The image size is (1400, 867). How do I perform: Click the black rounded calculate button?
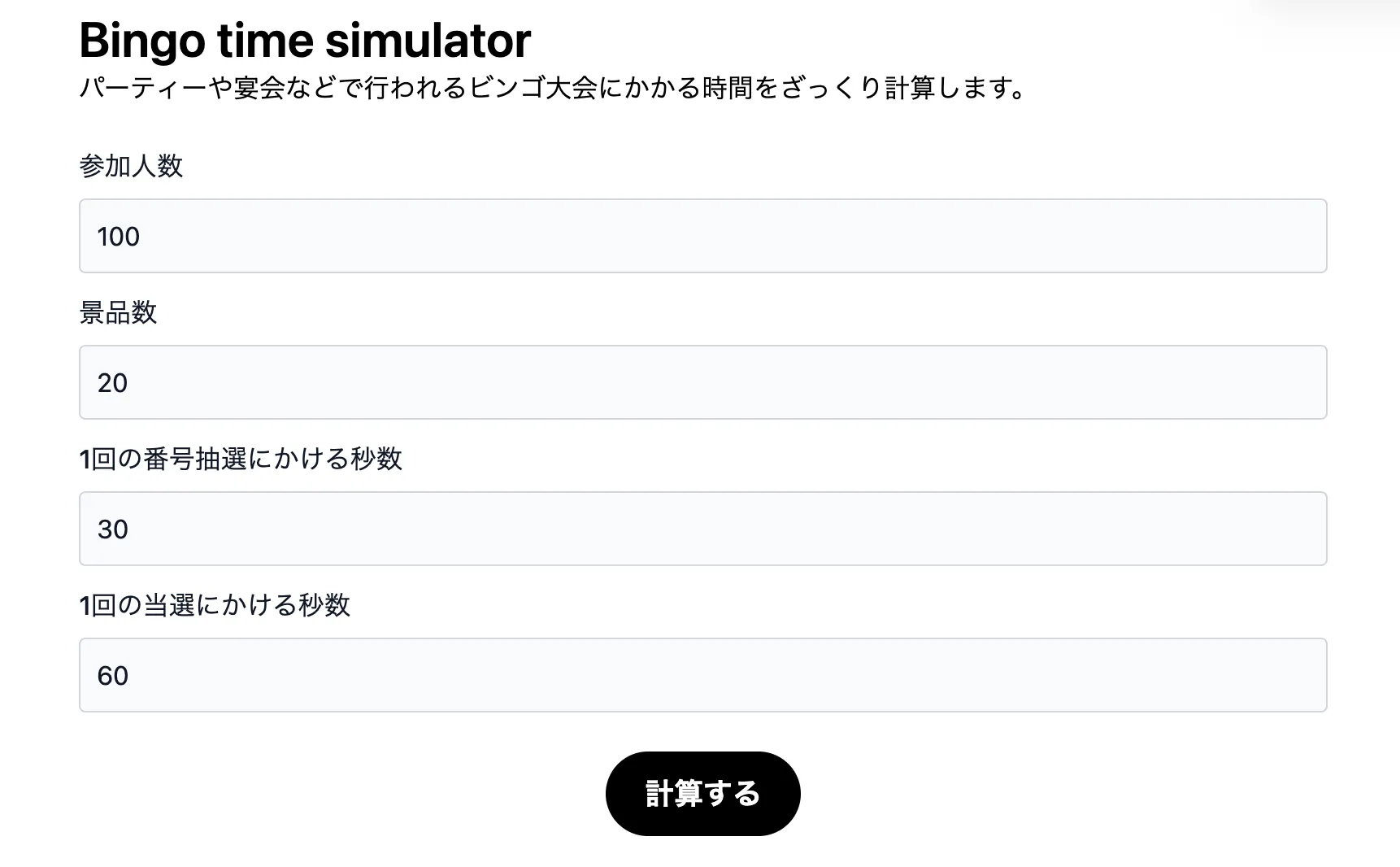tap(702, 793)
